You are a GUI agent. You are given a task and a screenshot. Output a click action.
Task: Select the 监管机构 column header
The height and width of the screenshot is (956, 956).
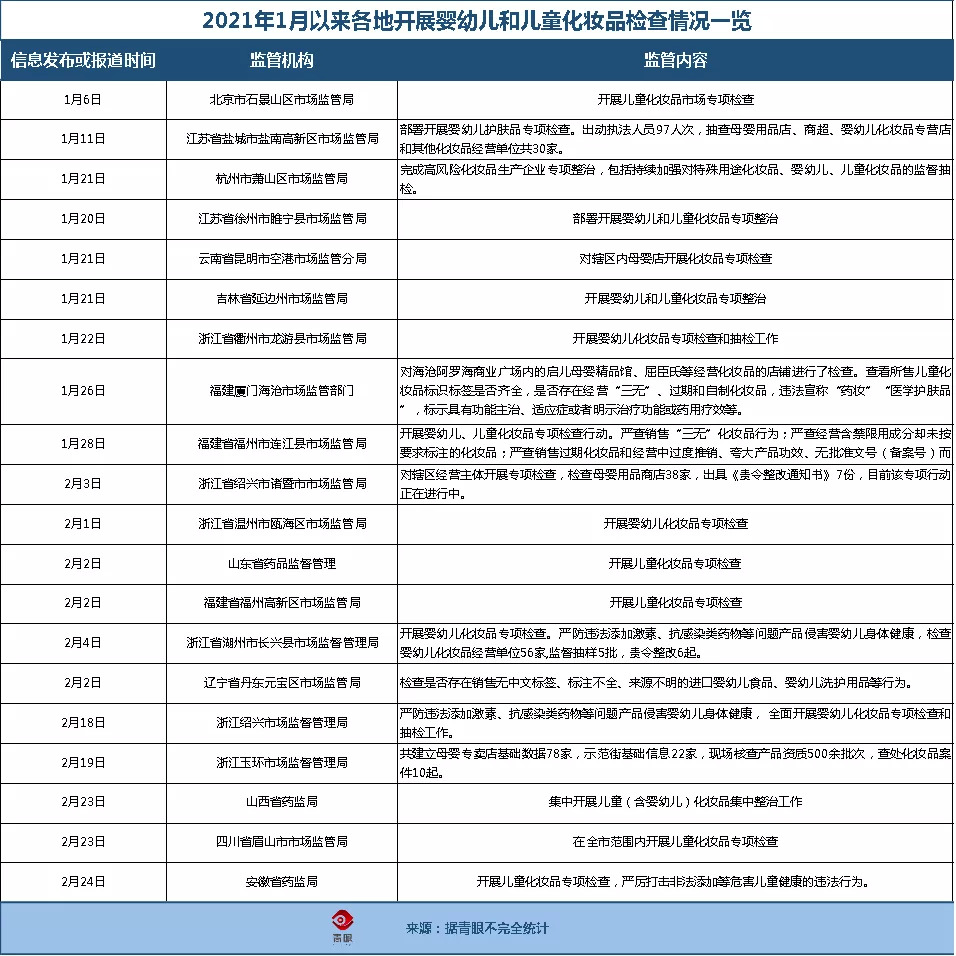click(282, 60)
